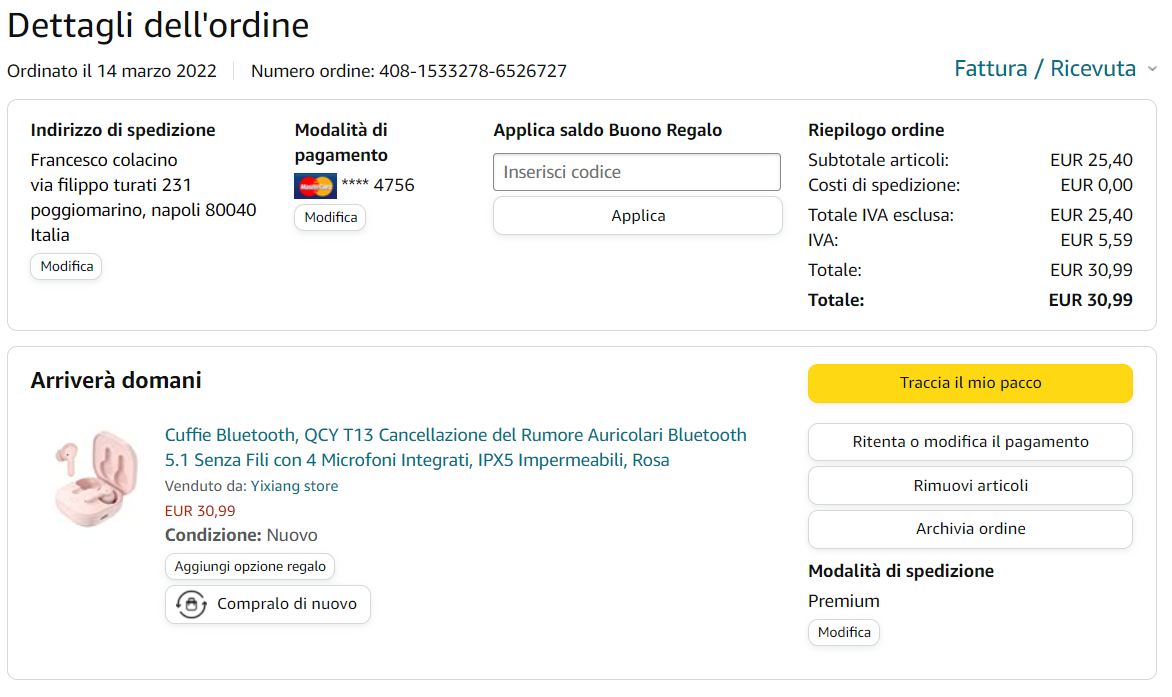Add gift option with Aggiungi opzione regalo

pyautogui.click(x=250, y=566)
